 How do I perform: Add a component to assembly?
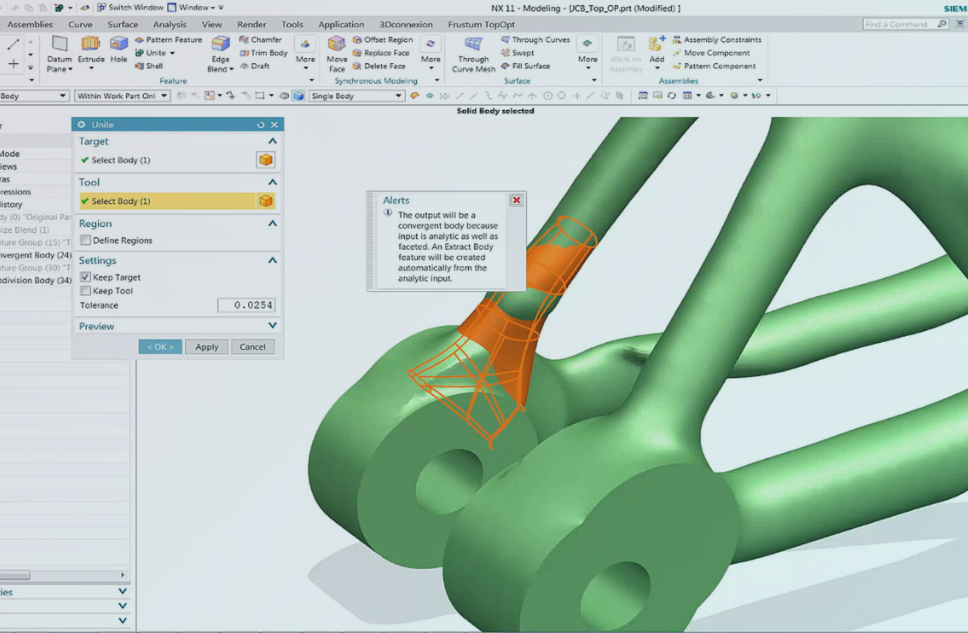[x=657, y=49]
